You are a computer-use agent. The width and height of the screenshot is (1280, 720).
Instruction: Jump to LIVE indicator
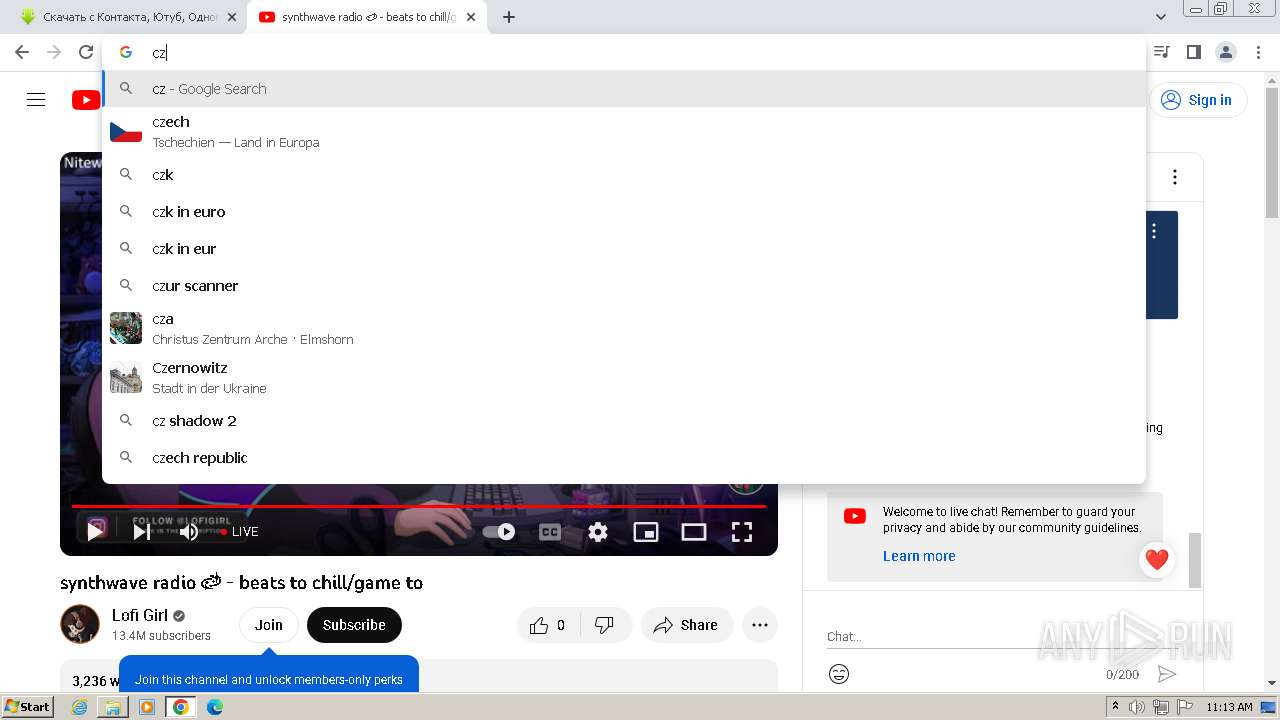pos(238,532)
